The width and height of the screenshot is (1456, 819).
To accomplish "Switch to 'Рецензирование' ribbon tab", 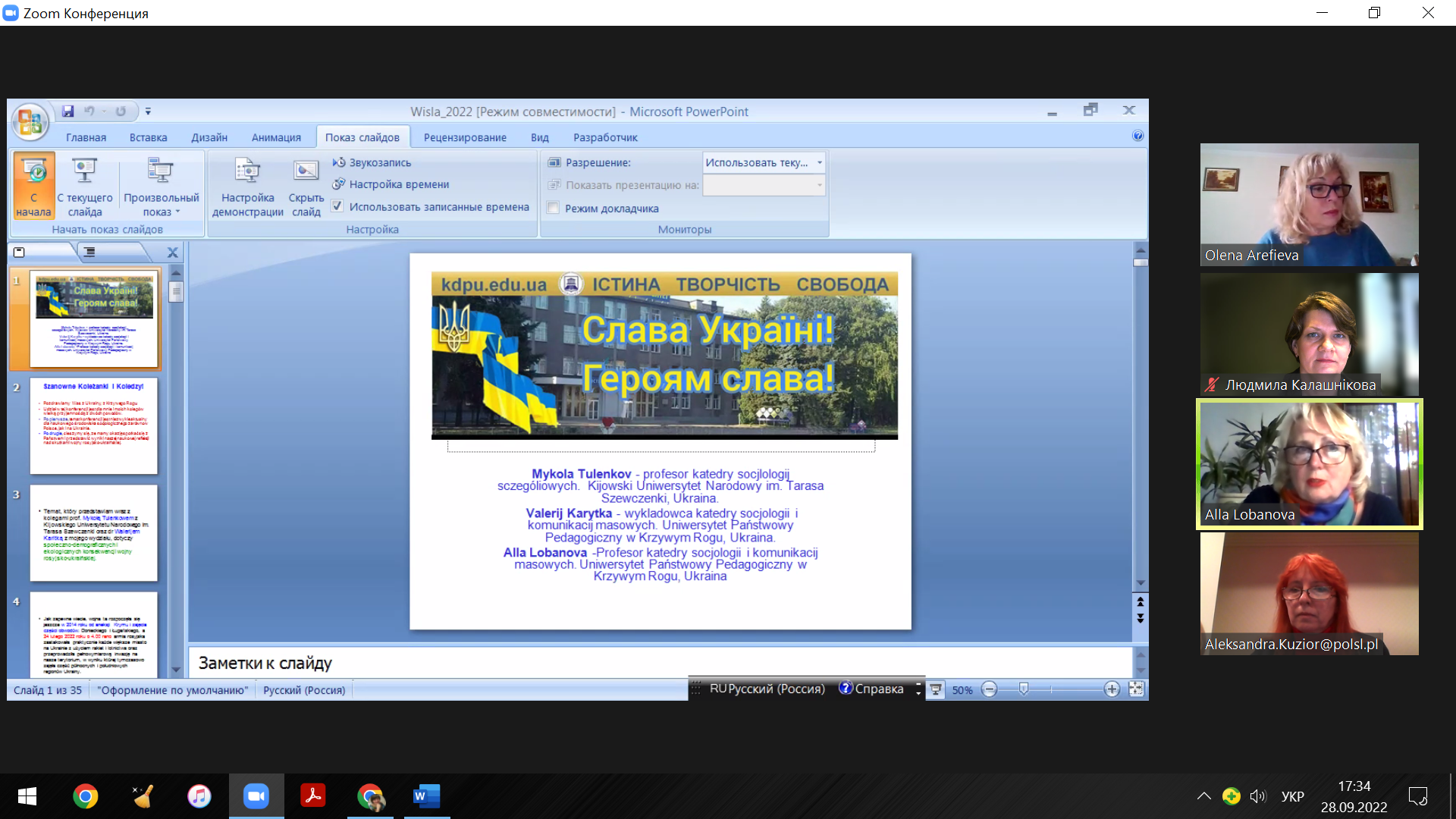I will point(465,137).
